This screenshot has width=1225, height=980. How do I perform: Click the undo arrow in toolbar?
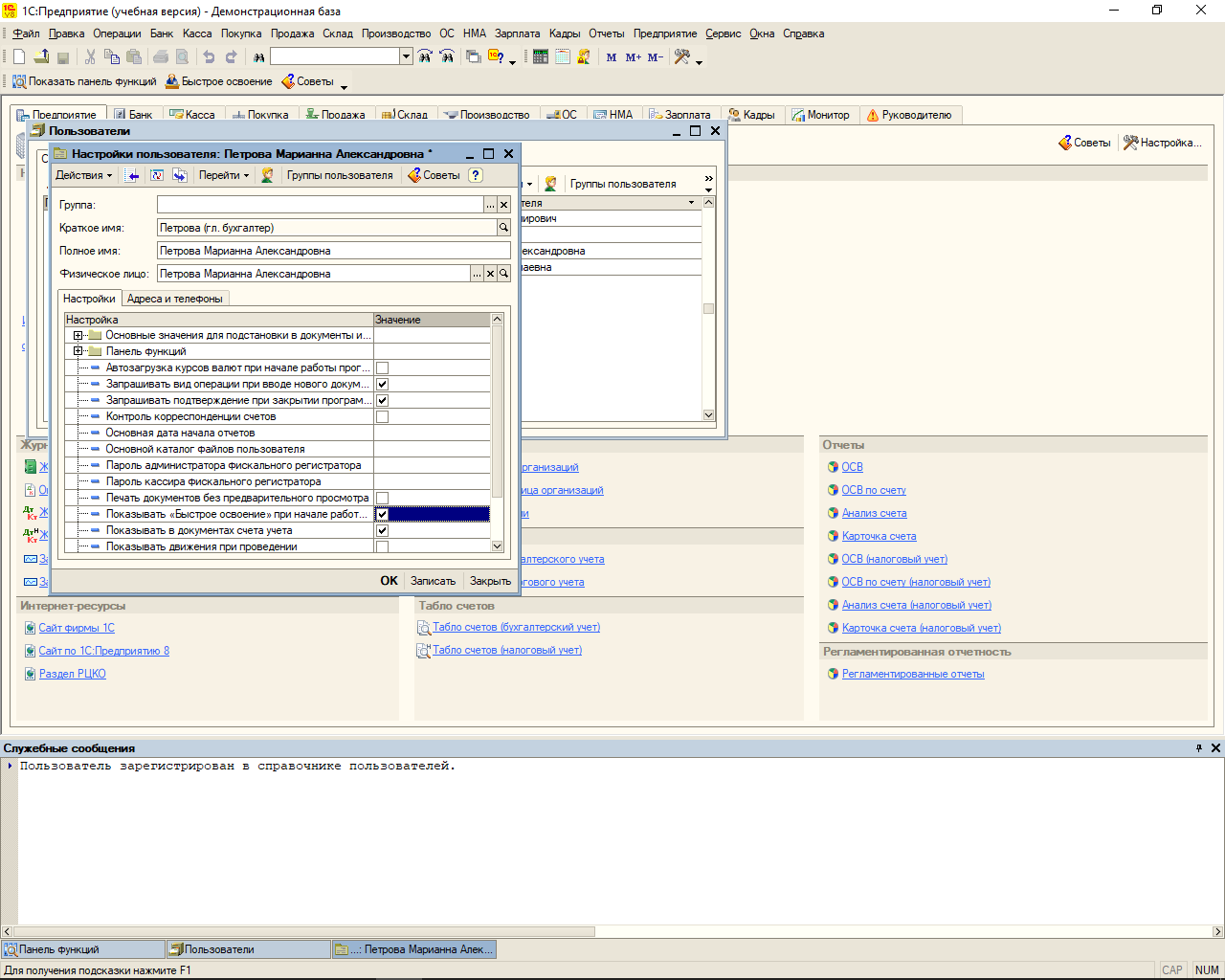pyautogui.click(x=209, y=57)
